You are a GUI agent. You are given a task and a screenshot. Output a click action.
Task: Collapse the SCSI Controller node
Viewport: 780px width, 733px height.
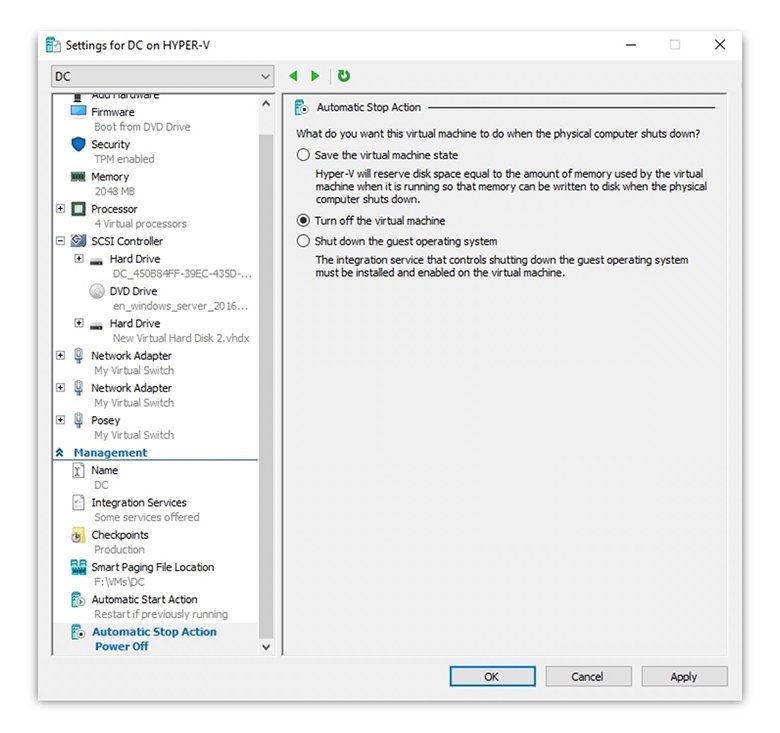[61, 241]
